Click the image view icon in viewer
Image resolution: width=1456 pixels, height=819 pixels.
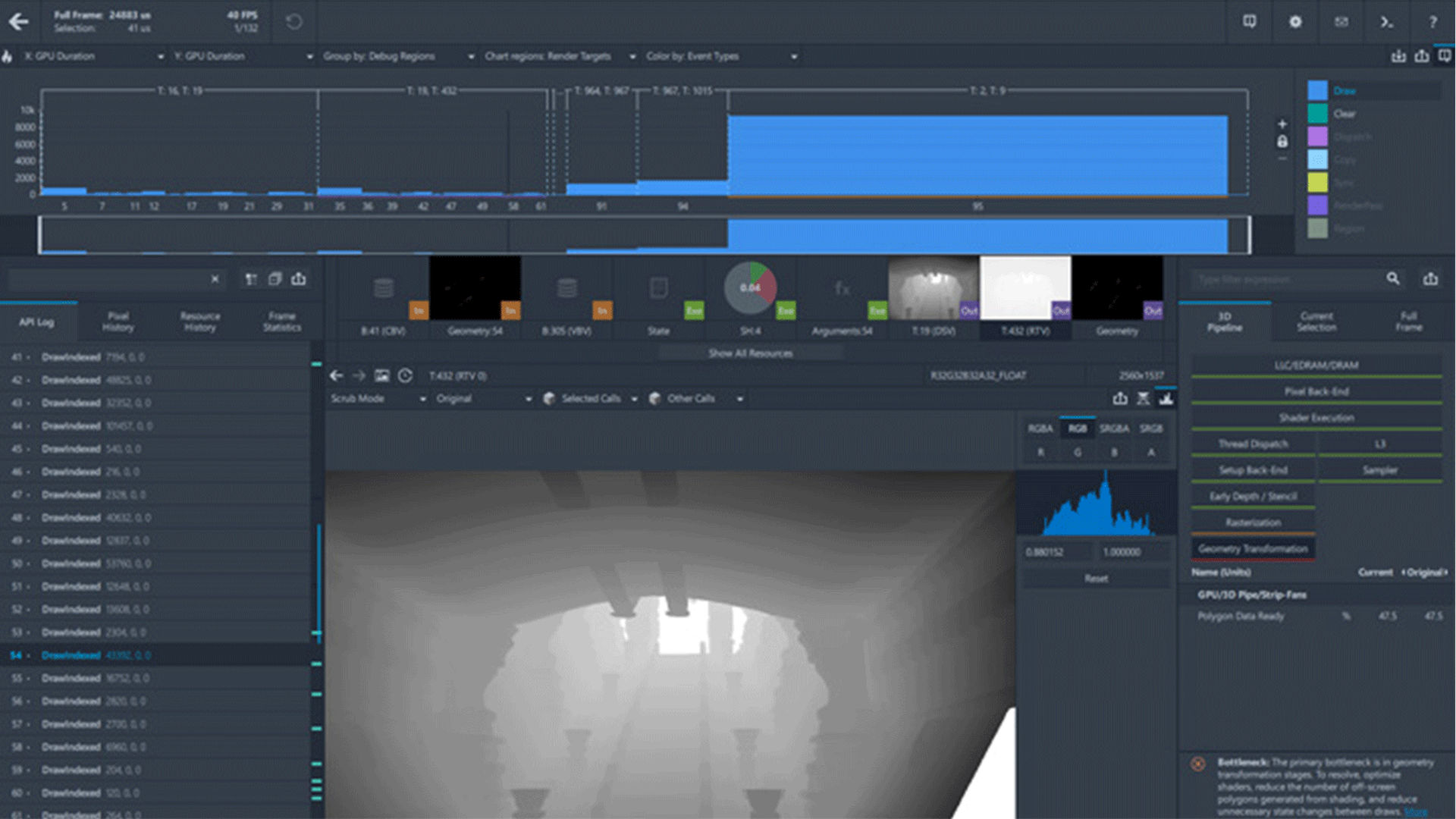point(381,375)
